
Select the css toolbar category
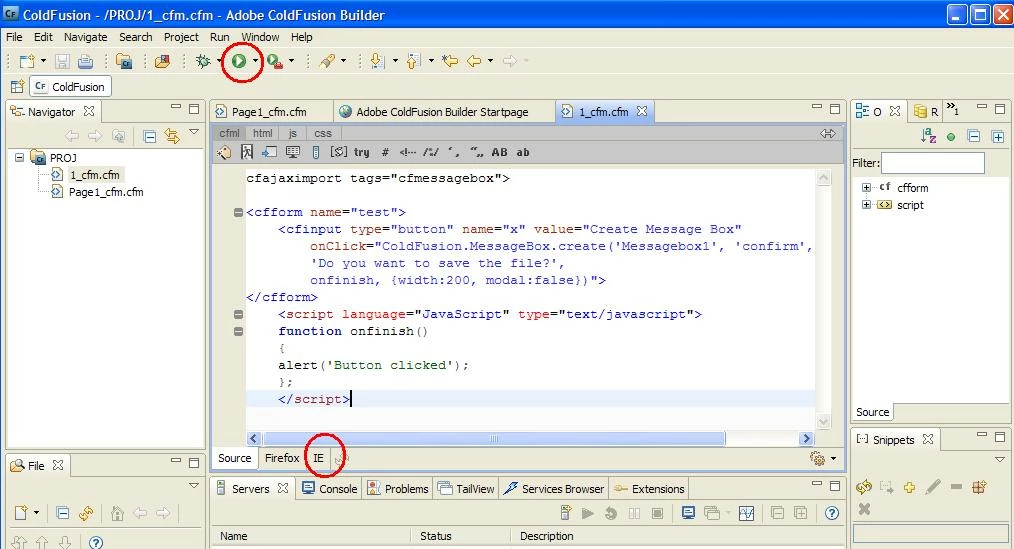(x=323, y=133)
